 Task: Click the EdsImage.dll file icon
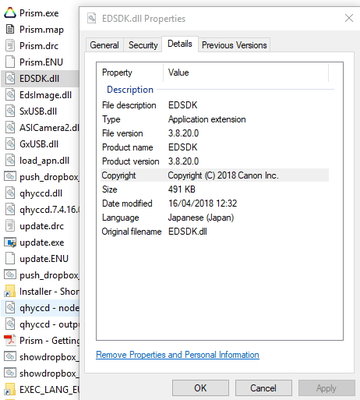point(10,95)
